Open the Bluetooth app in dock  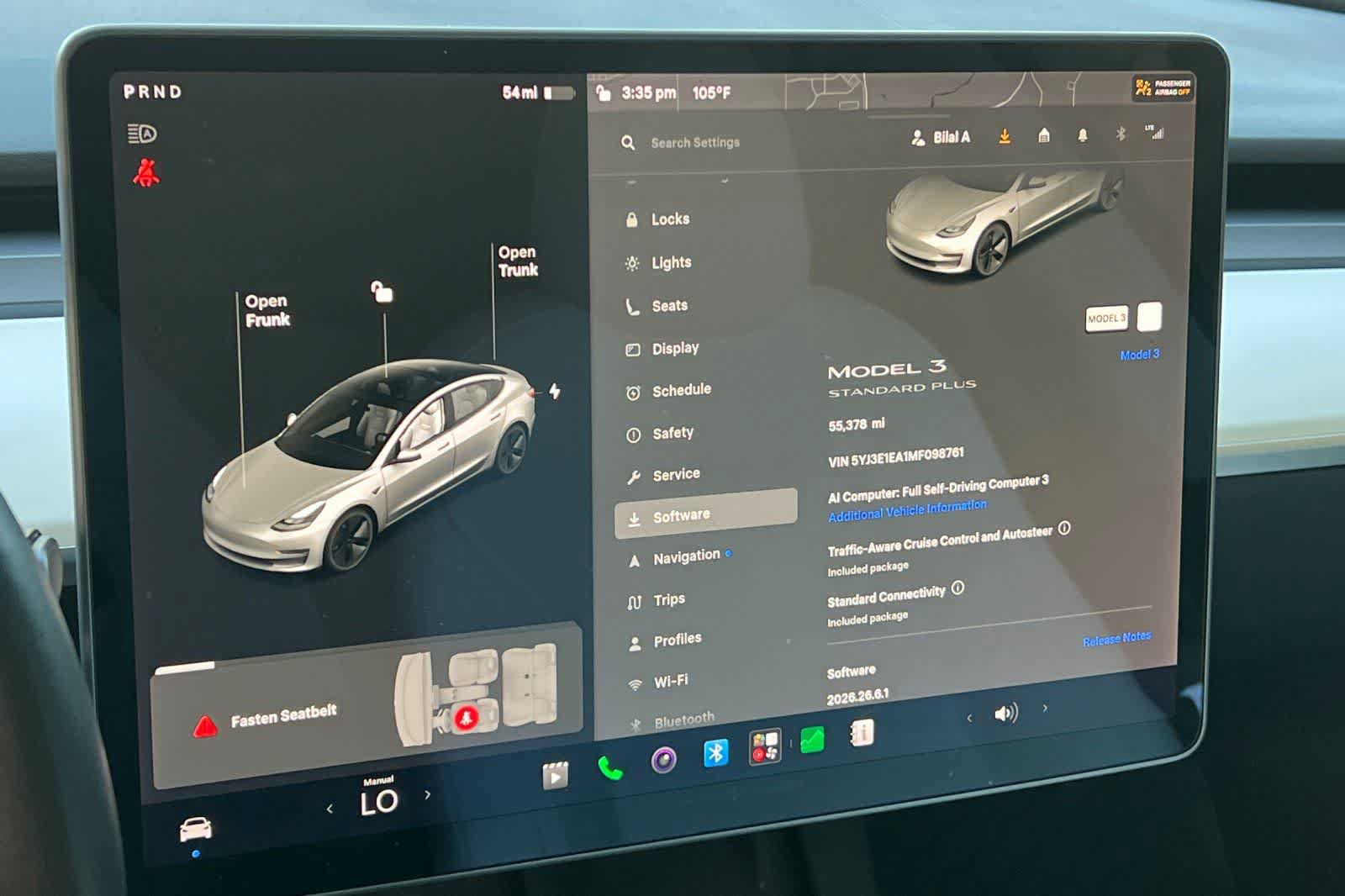715,752
